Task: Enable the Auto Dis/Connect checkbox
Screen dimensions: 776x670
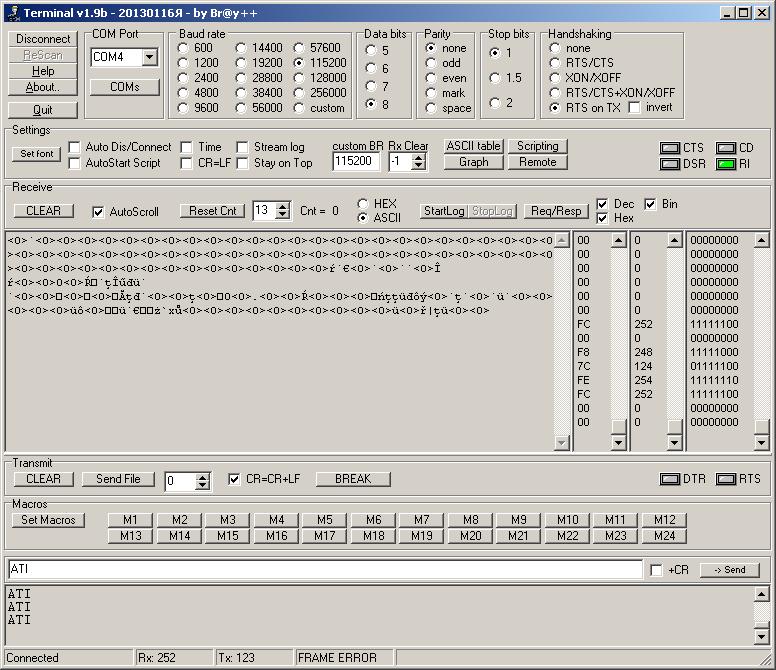Action: 75,147
